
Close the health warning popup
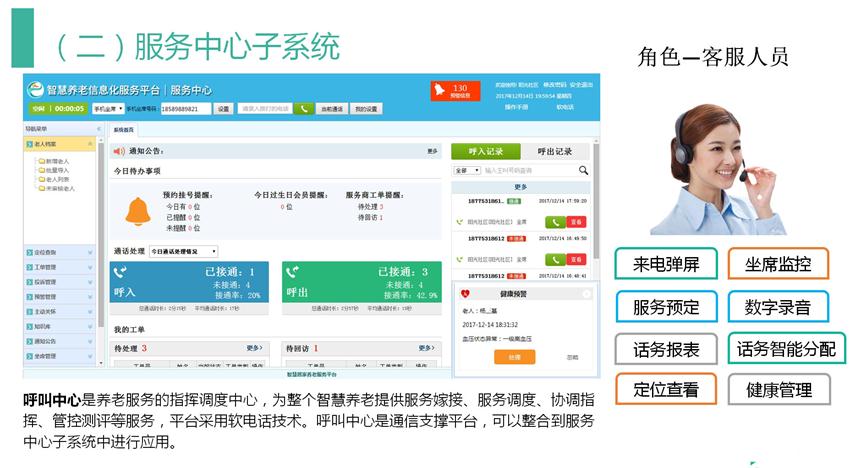[586, 294]
